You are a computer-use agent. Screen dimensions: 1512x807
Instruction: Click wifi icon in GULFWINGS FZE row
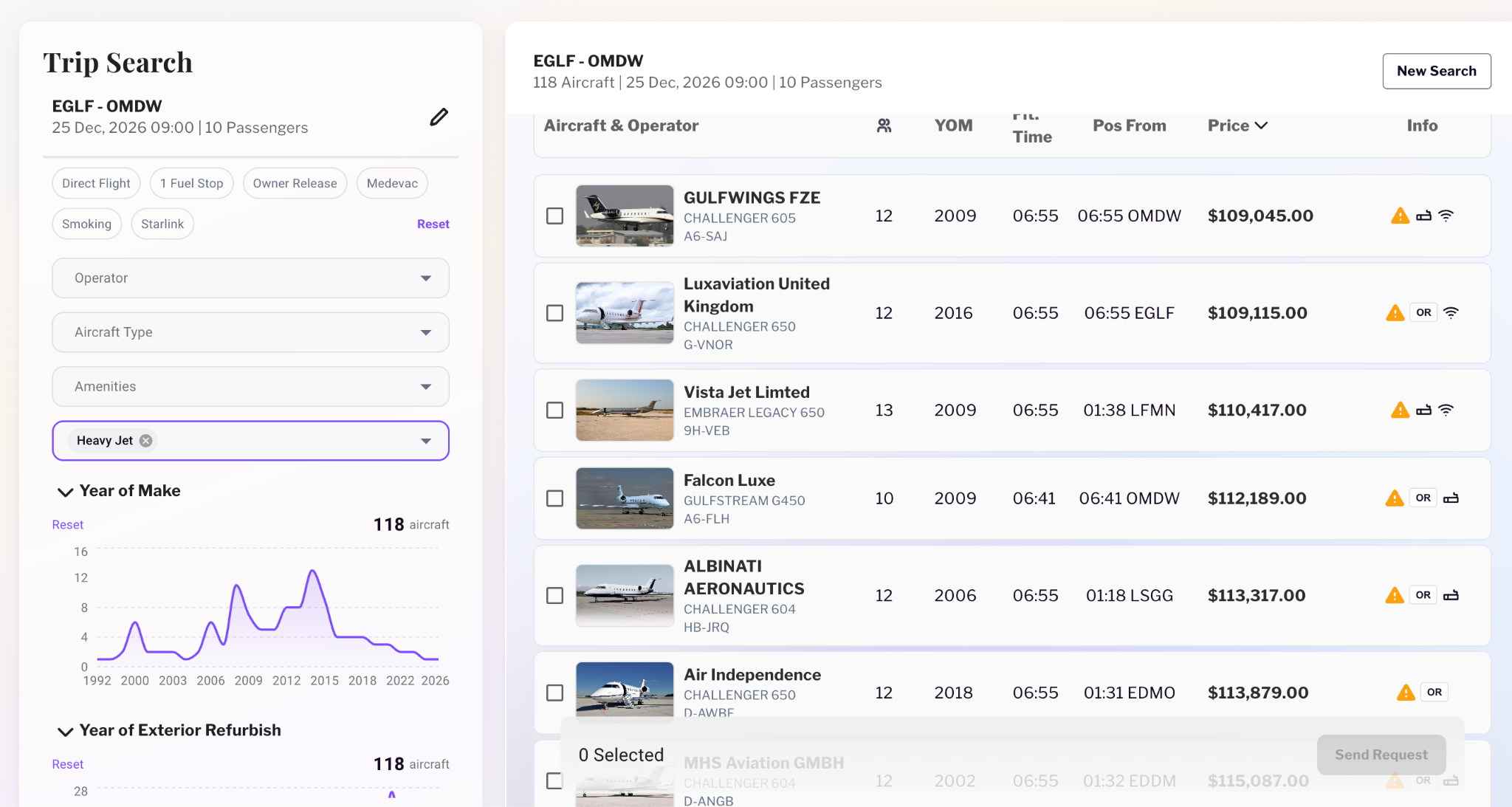tap(1446, 216)
